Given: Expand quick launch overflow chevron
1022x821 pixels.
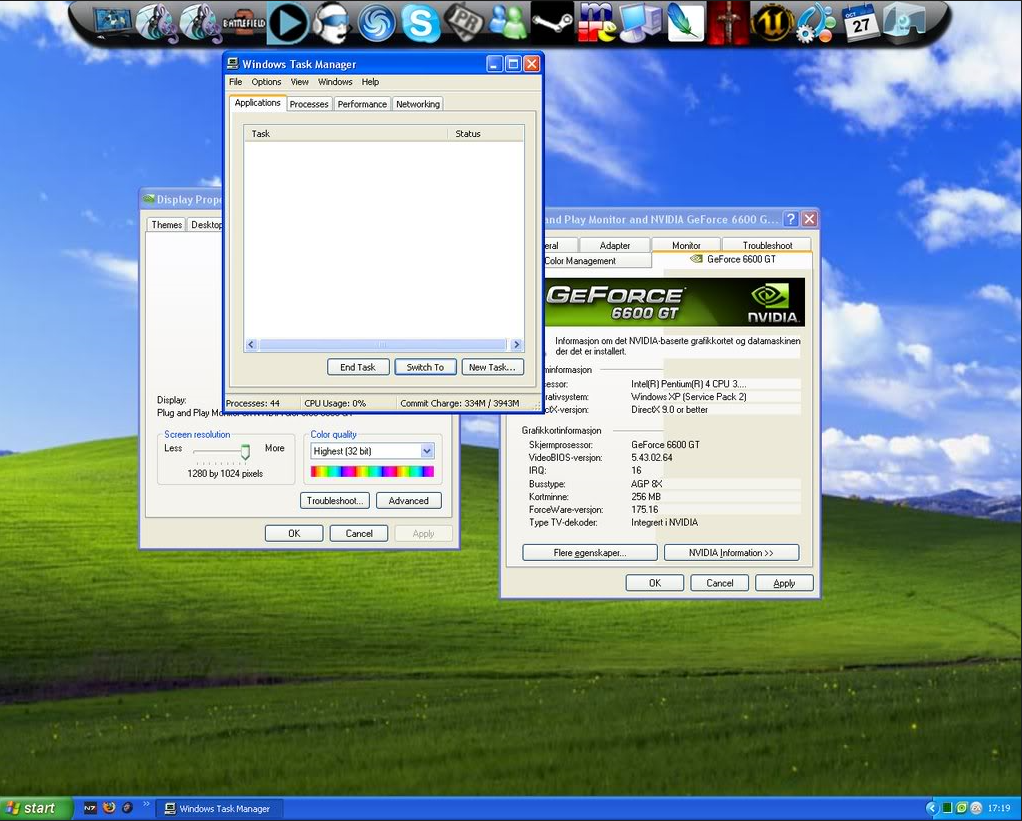Looking at the screenshot, I should point(146,804).
